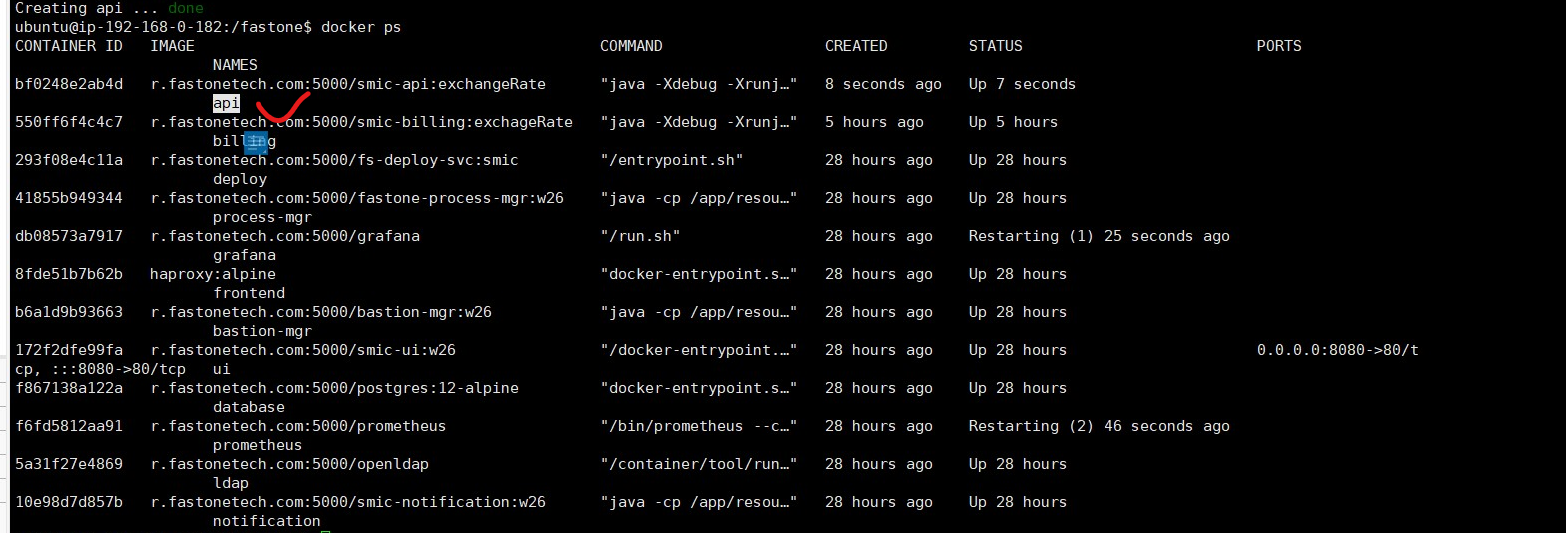Viewport: 1566px width, 533px height.
Task: Click the STATUS column header
Action: 995,46
